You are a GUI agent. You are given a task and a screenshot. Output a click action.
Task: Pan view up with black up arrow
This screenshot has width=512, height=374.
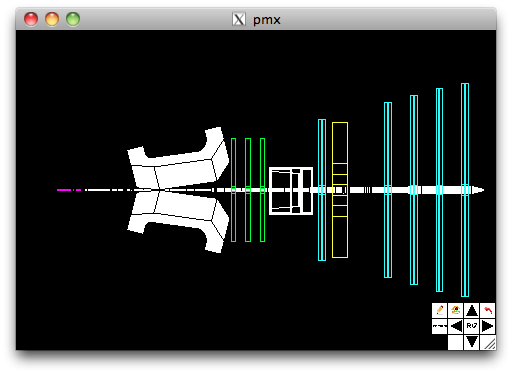pos(471,310)
